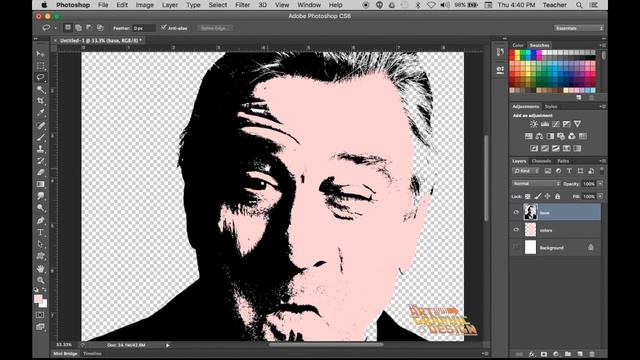Select the Eyedropper tool
Screen dimensions: 640x360
coord(40,113)
